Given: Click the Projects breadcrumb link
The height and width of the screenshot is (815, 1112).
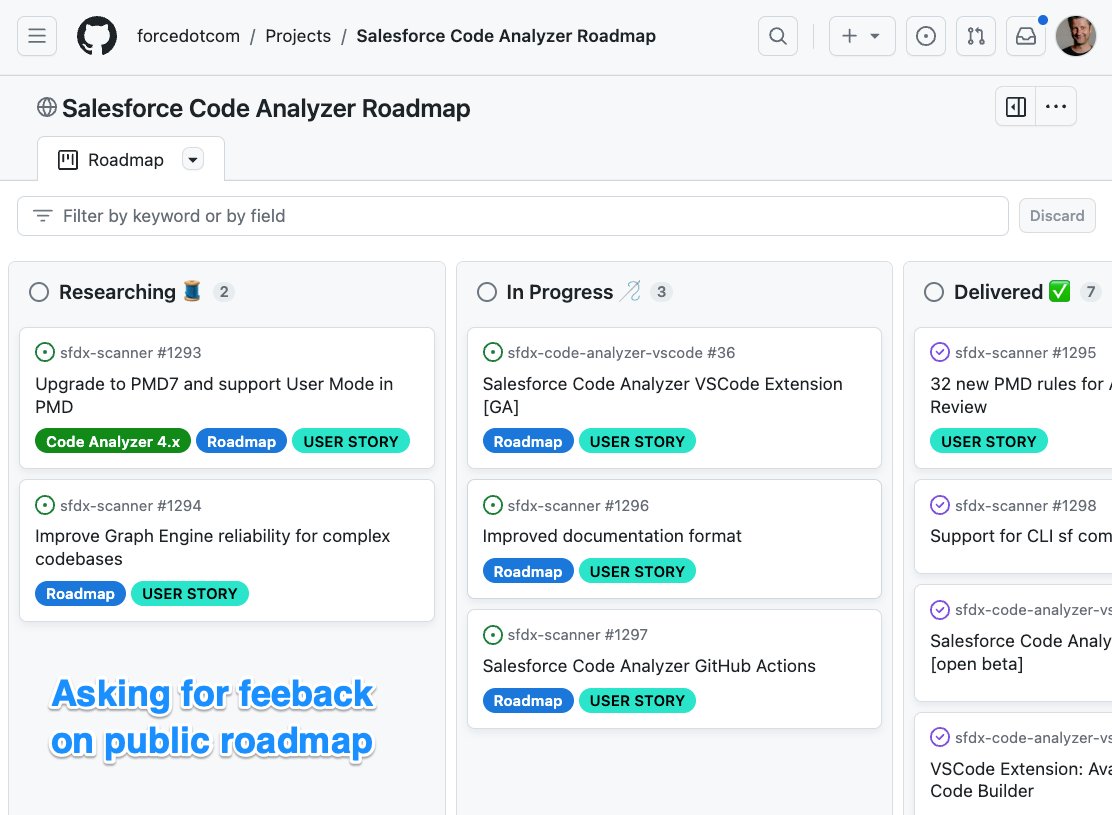Looking at the screenshot, I should 298,35.
